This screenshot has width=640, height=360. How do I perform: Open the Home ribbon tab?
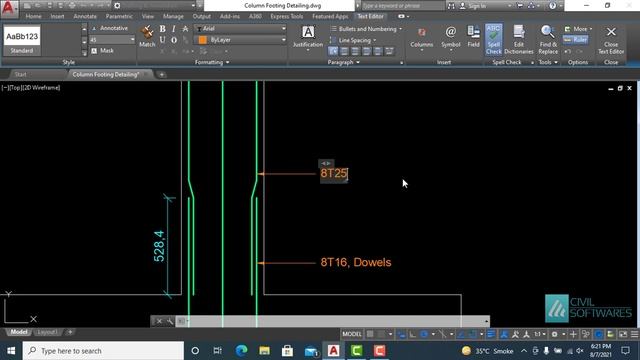click(33, 16)
